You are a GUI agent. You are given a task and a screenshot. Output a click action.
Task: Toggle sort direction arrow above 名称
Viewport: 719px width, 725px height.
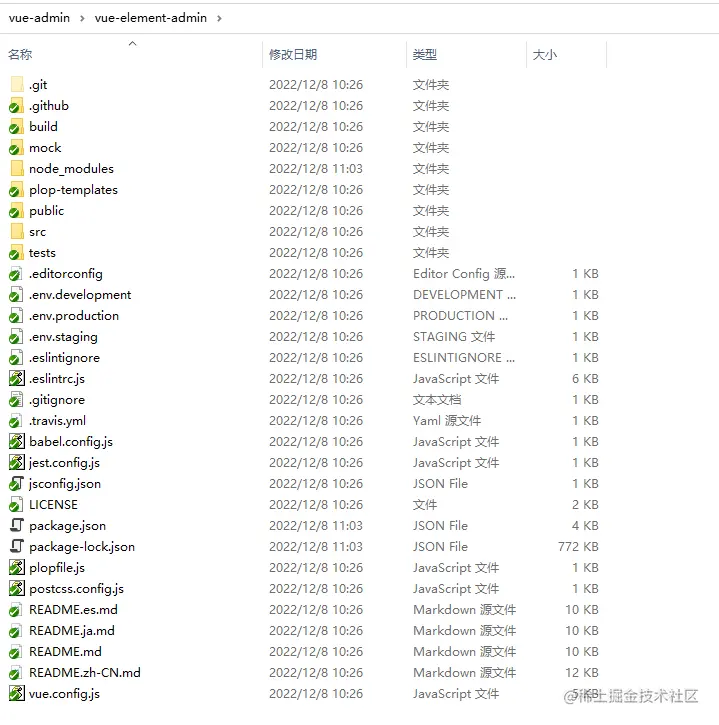[133, 43]
